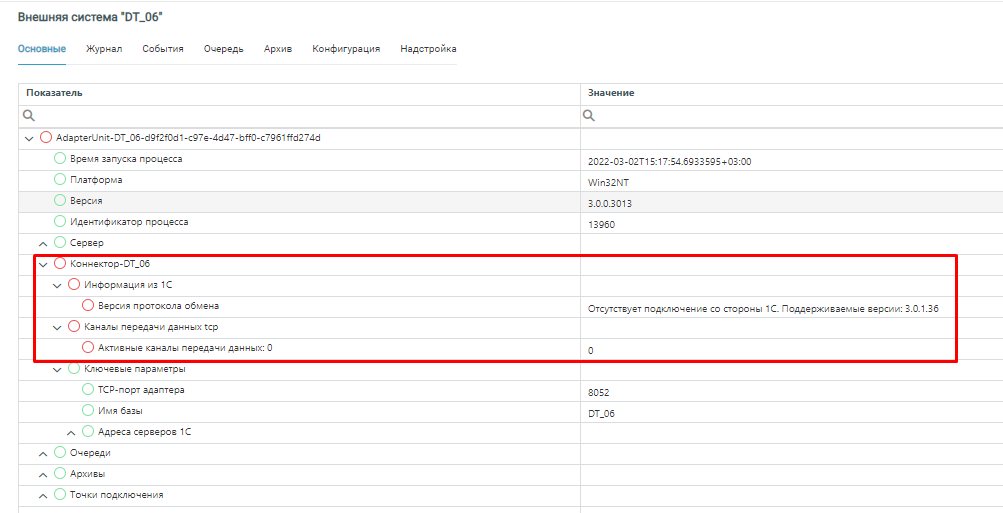This screenshot has height=513, width=1003.
Task: Expand the Сервер tree node
Action: tap(43, 243)
